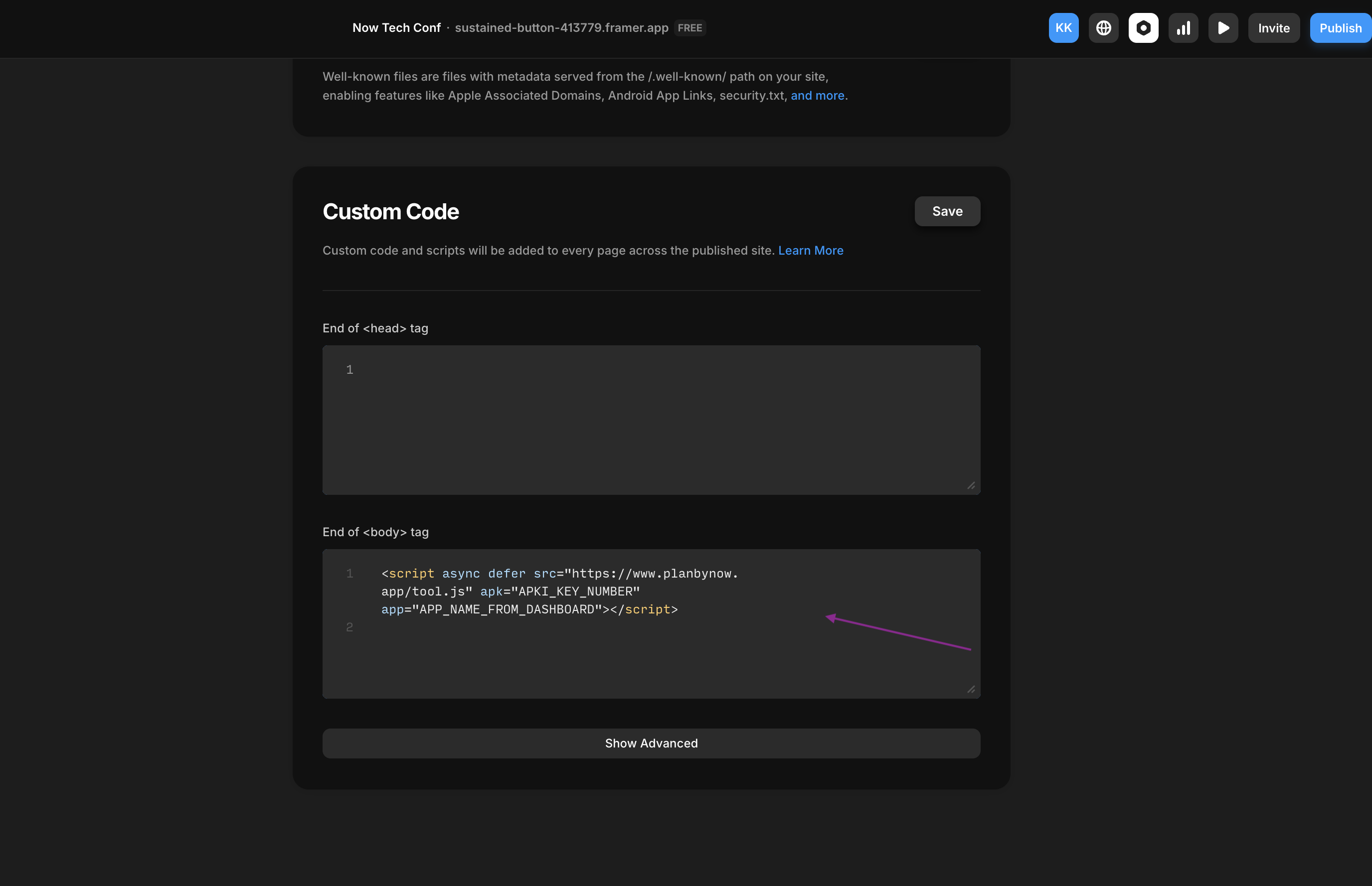Image resolution: width=1372 pixels, height=886 pixels.
Task: Click the Invite button
Action: click(x=1274, y=27)
